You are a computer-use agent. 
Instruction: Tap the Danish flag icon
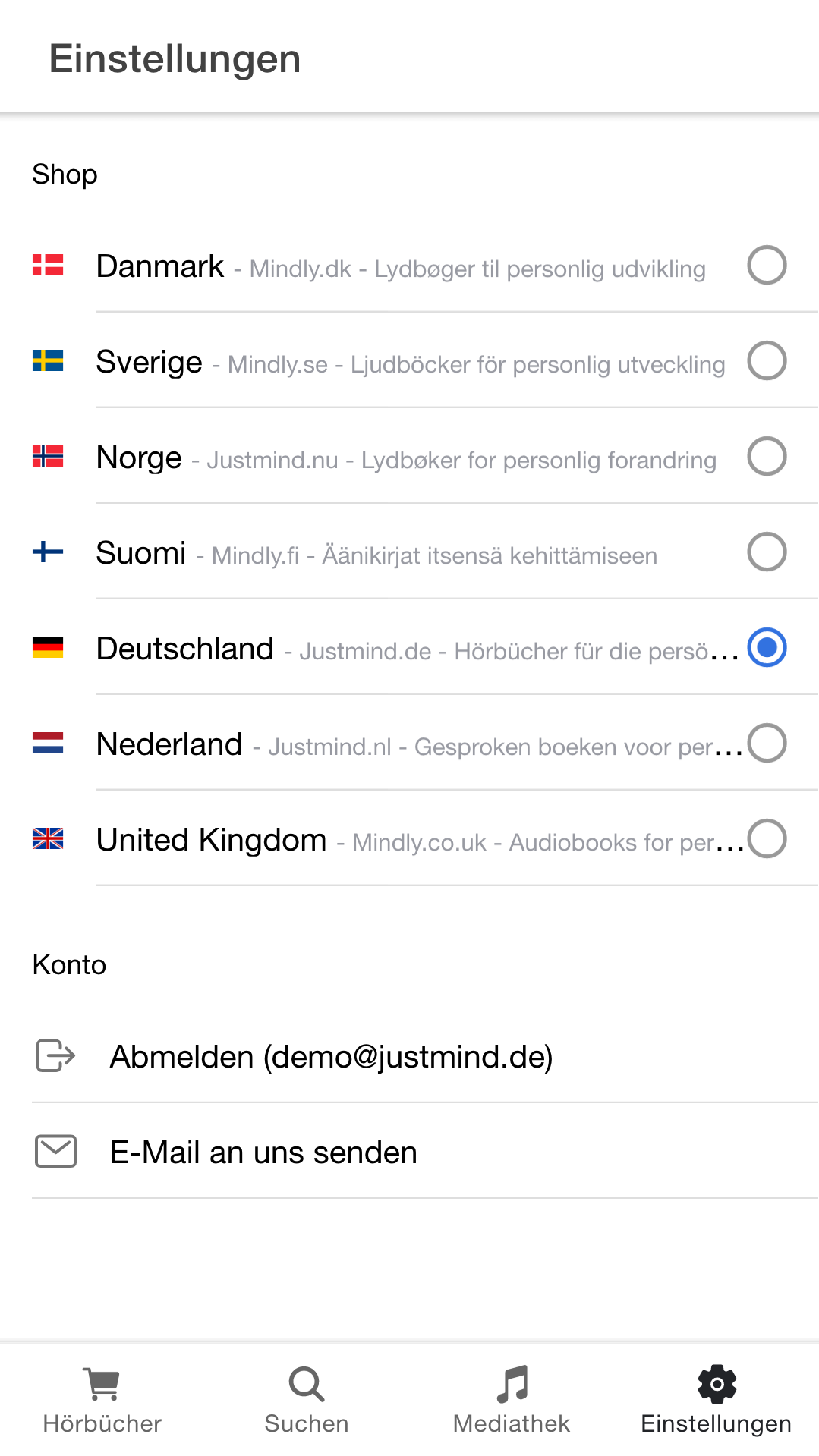click(x=48, y=265)
